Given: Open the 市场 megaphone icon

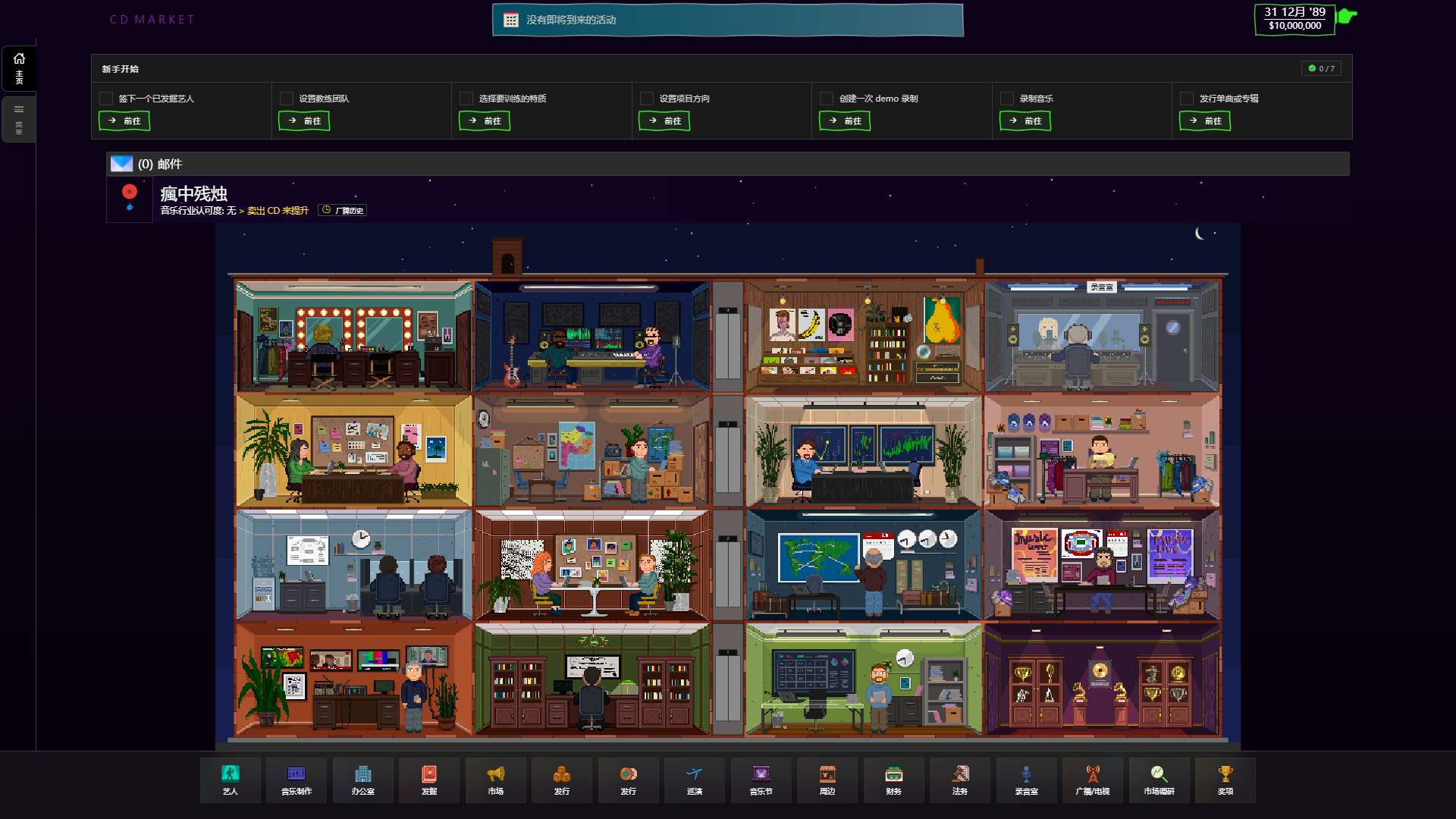Looking at the screenshot, I should [495, 780].
